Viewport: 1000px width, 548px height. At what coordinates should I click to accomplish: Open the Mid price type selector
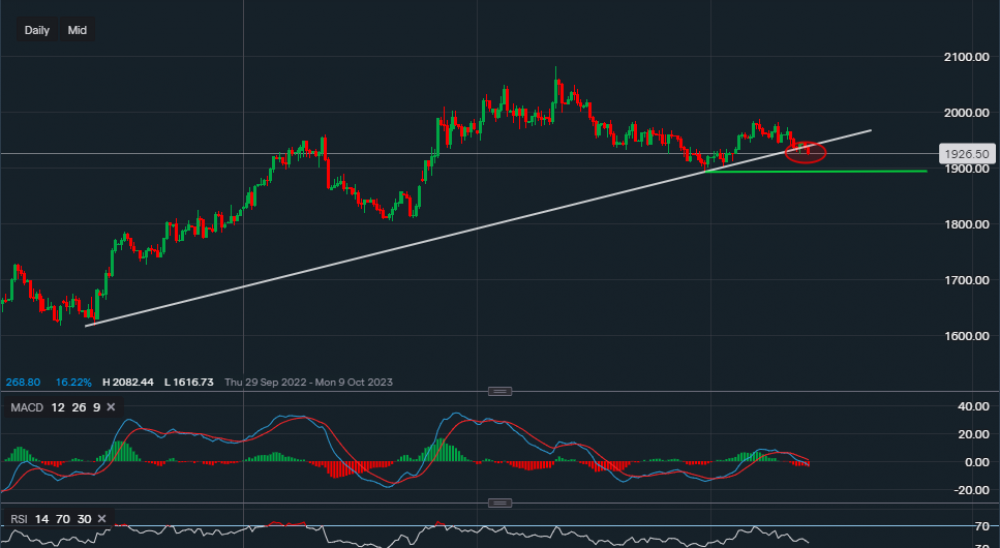click(77, 30)
